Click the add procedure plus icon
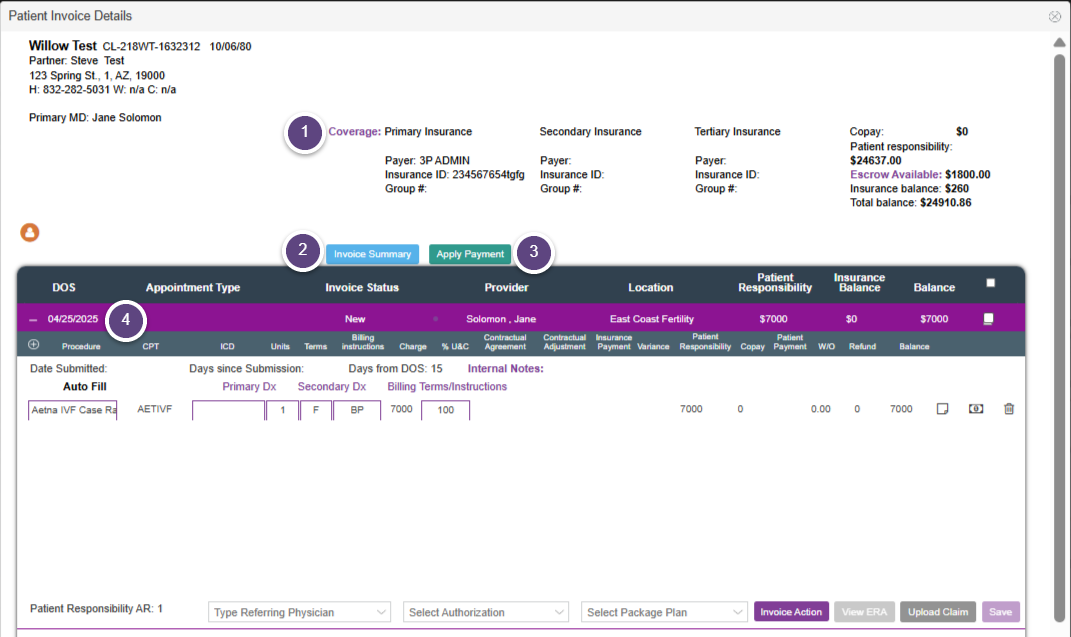 (x=33, y=345)
